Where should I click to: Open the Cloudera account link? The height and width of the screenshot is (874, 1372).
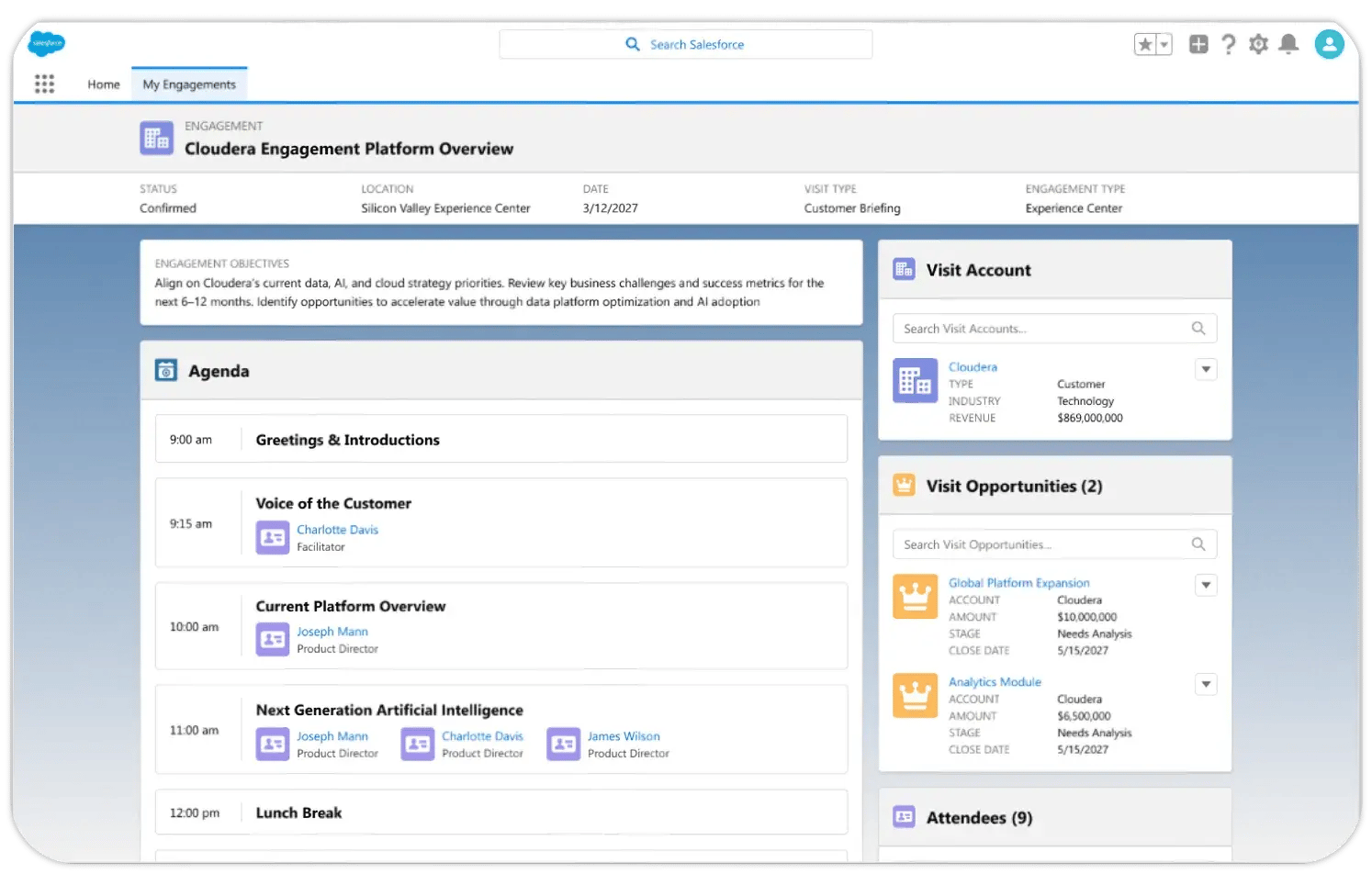click(x=973, y=366)
